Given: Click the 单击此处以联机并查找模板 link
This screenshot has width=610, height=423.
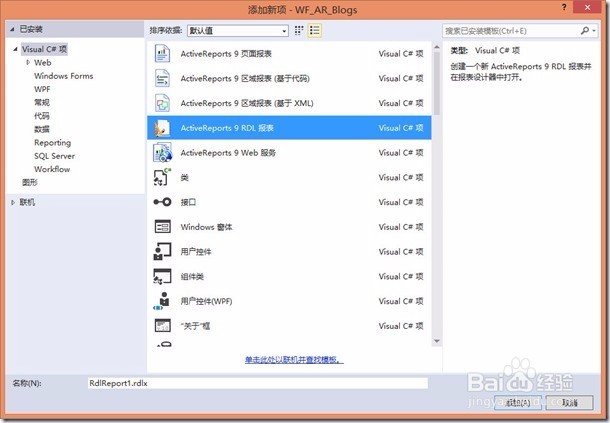Looking at the screenshot, I should (x=294, y=360).
